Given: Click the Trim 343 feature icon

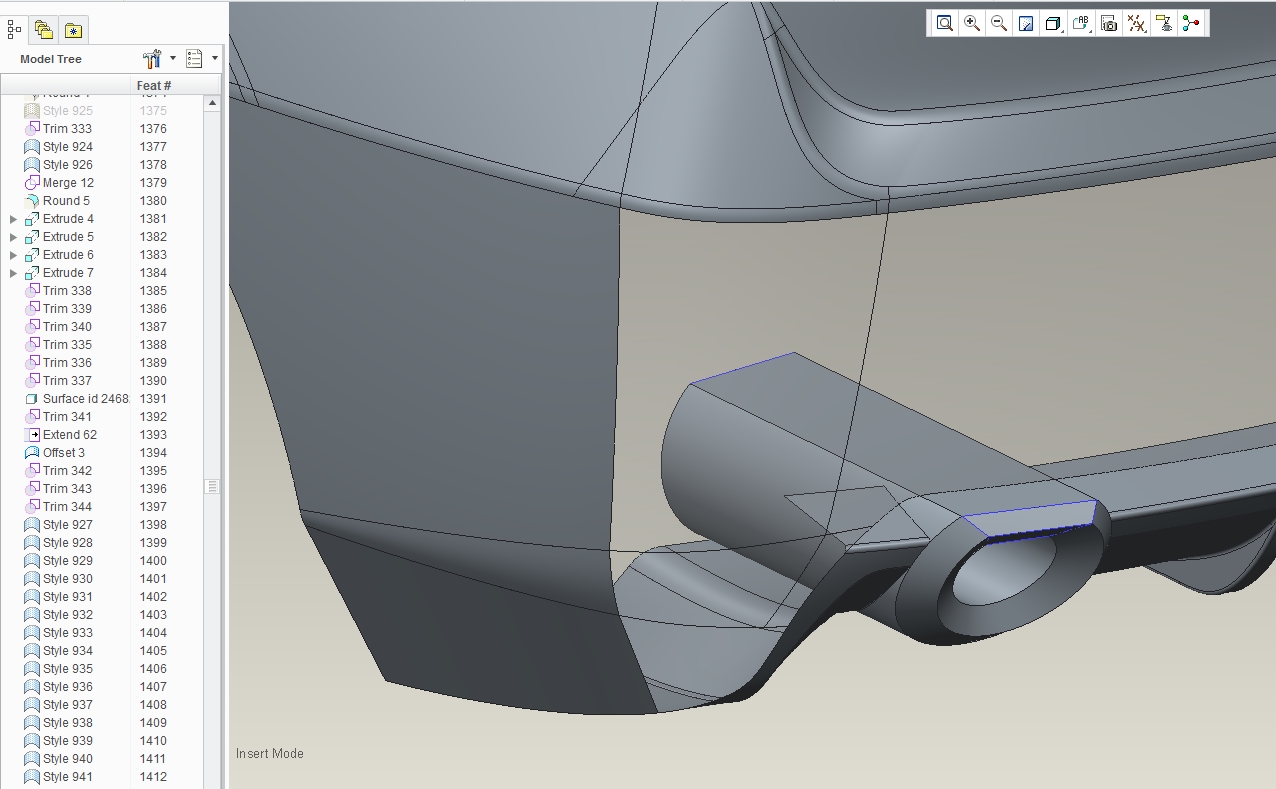Looking at the screenshot, I should point(32,489).
